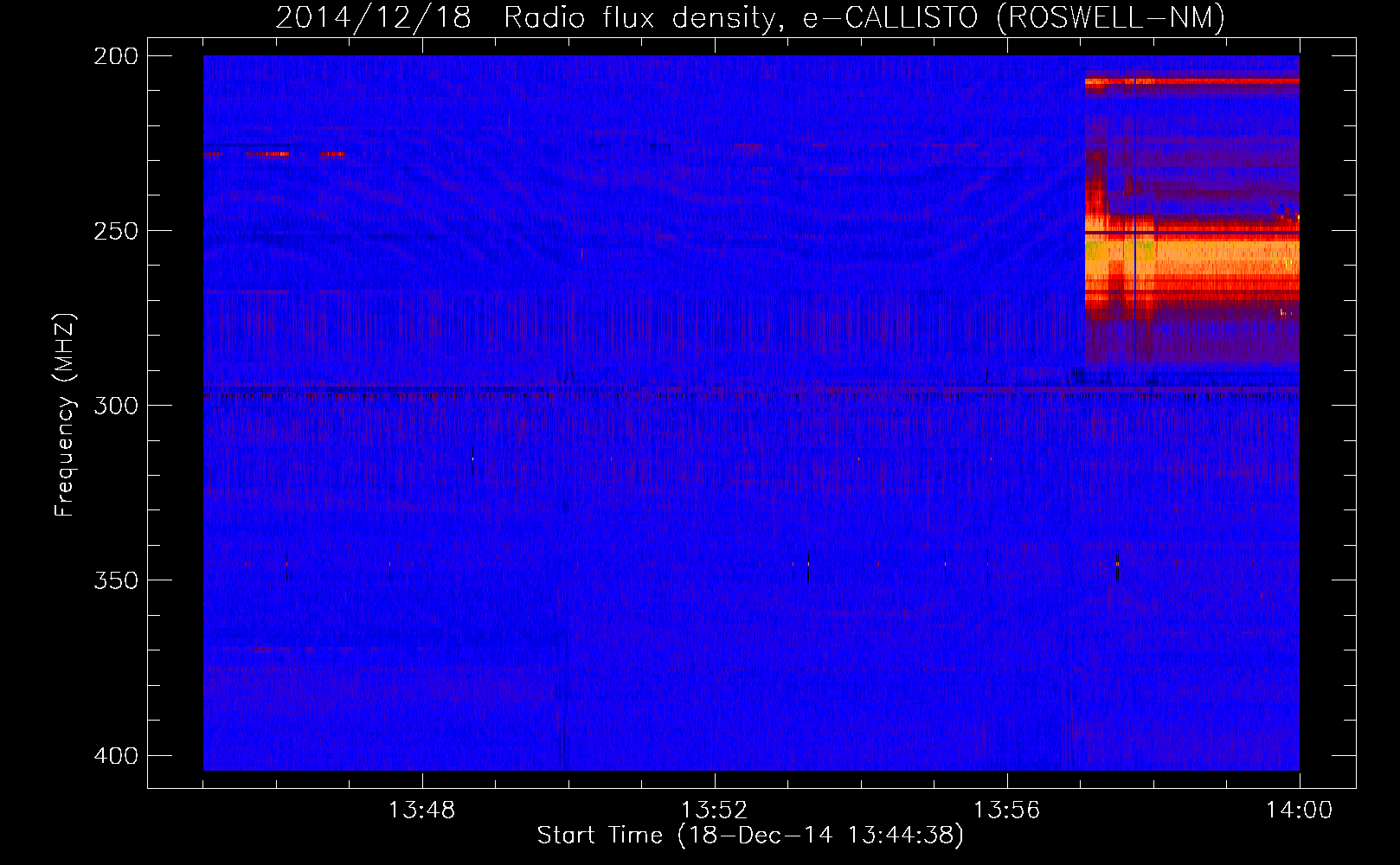Click the plot title mentioning e-CALLISTO ROSWELL-NM
The height and width of the screenshot is (865, 1400).
tap(750, 16)
